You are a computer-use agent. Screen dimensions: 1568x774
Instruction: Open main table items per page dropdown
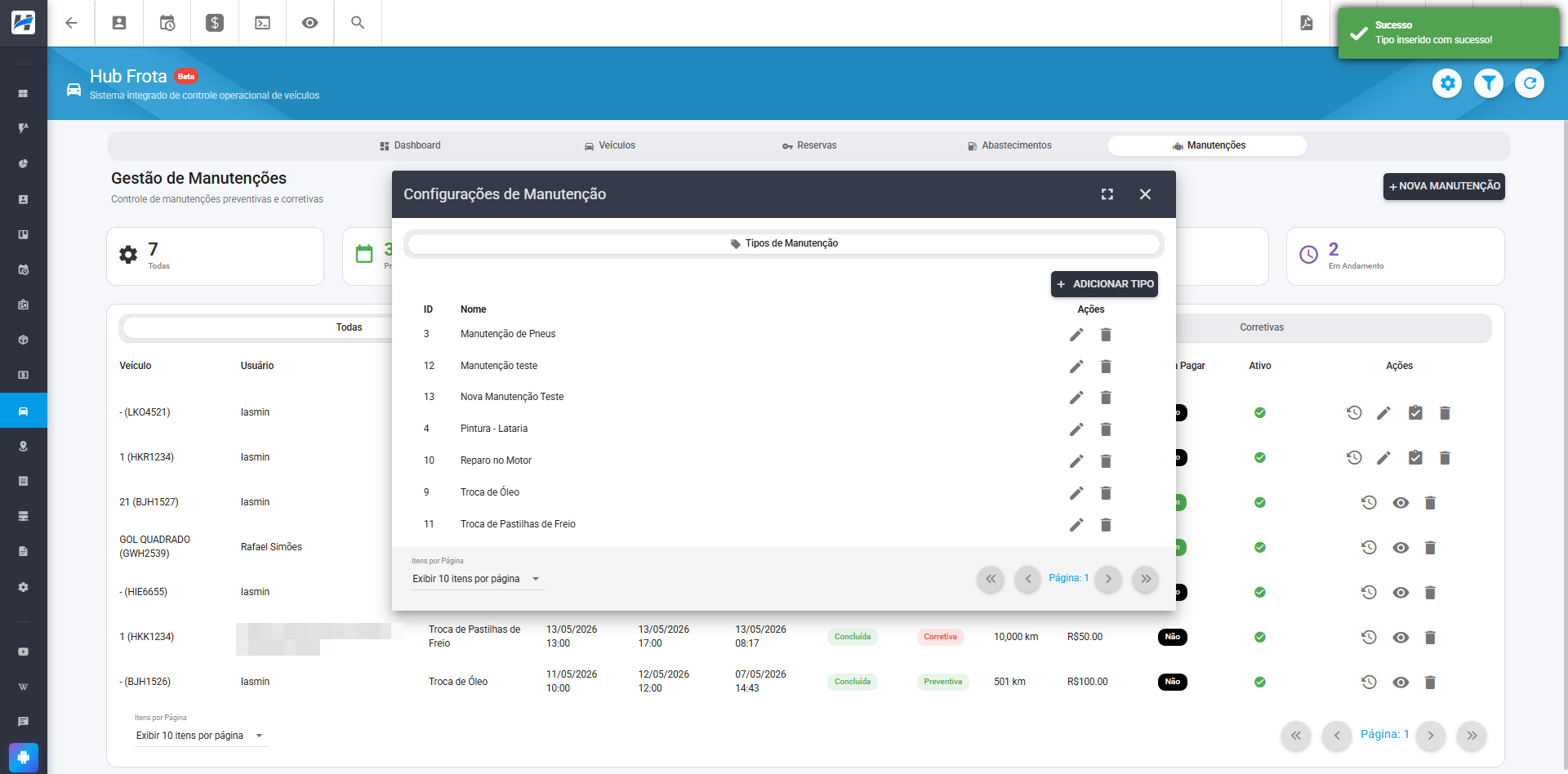point(201,736)
